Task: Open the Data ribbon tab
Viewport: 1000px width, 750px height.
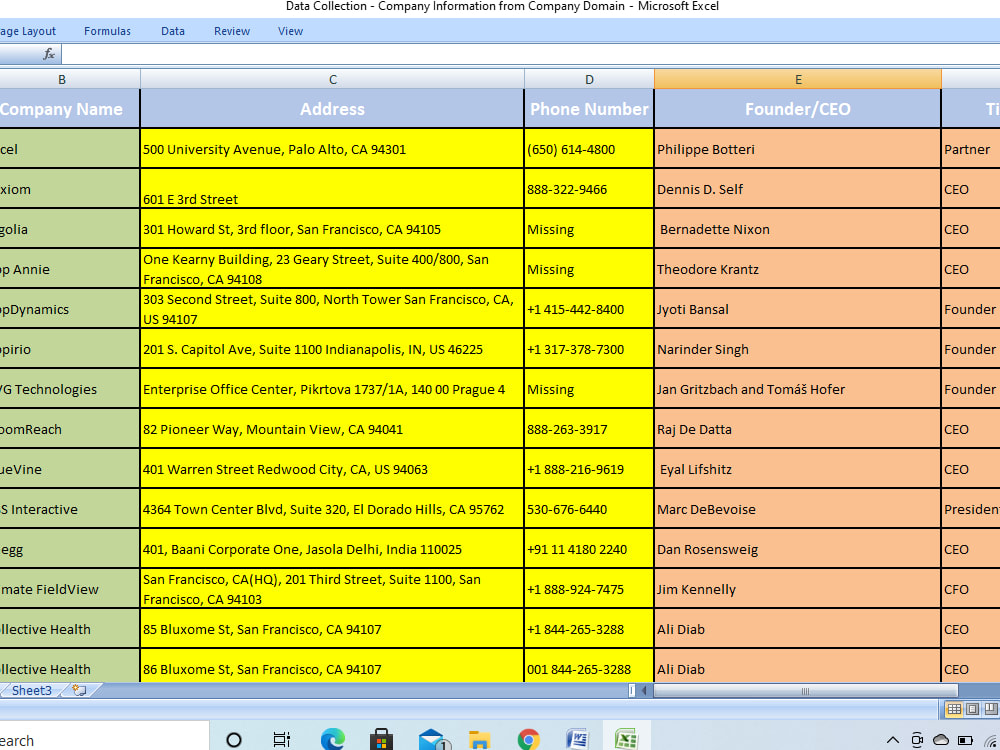Action: point(173,31)
